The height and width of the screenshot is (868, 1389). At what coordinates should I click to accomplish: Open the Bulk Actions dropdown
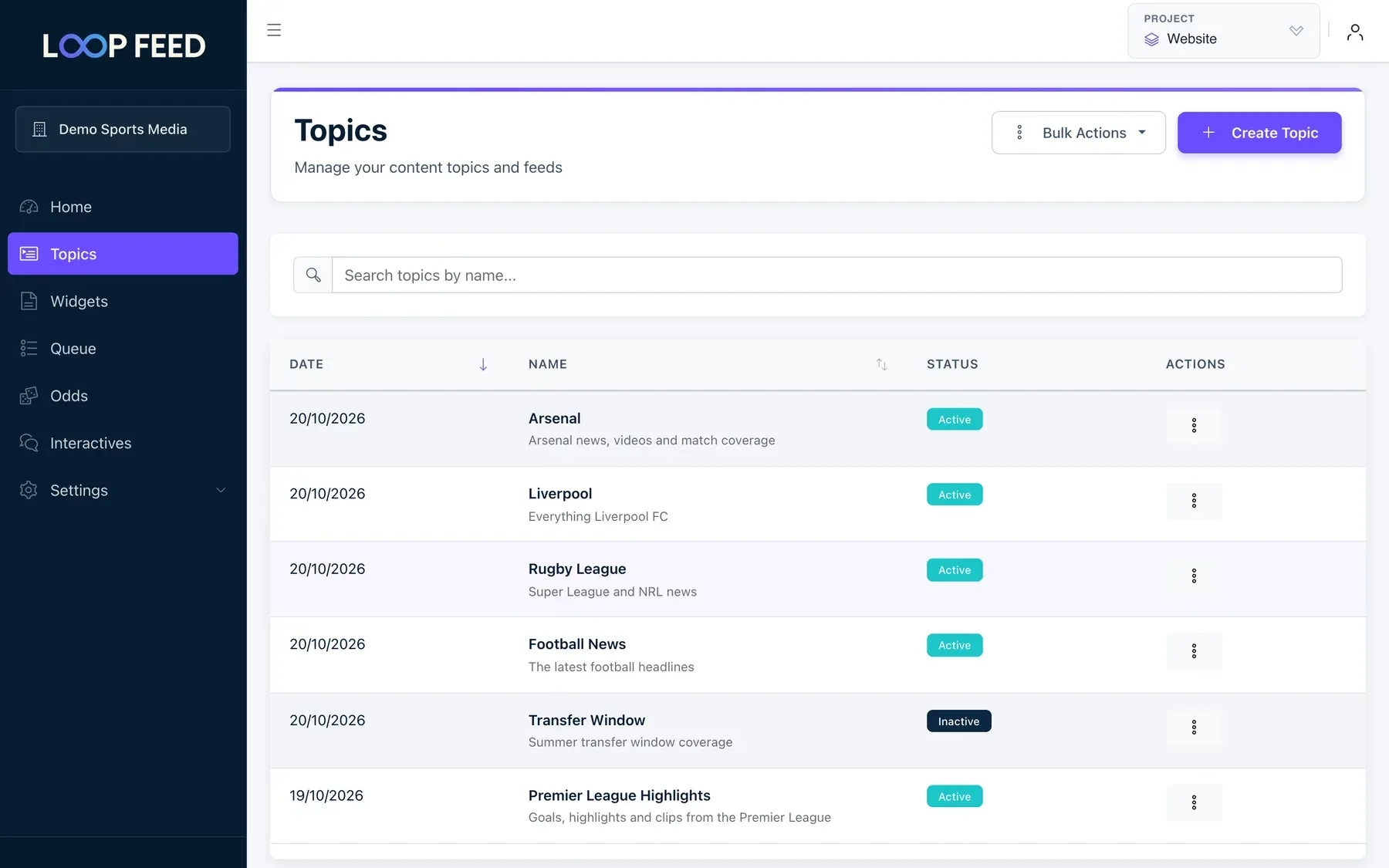coord(1078,133)
